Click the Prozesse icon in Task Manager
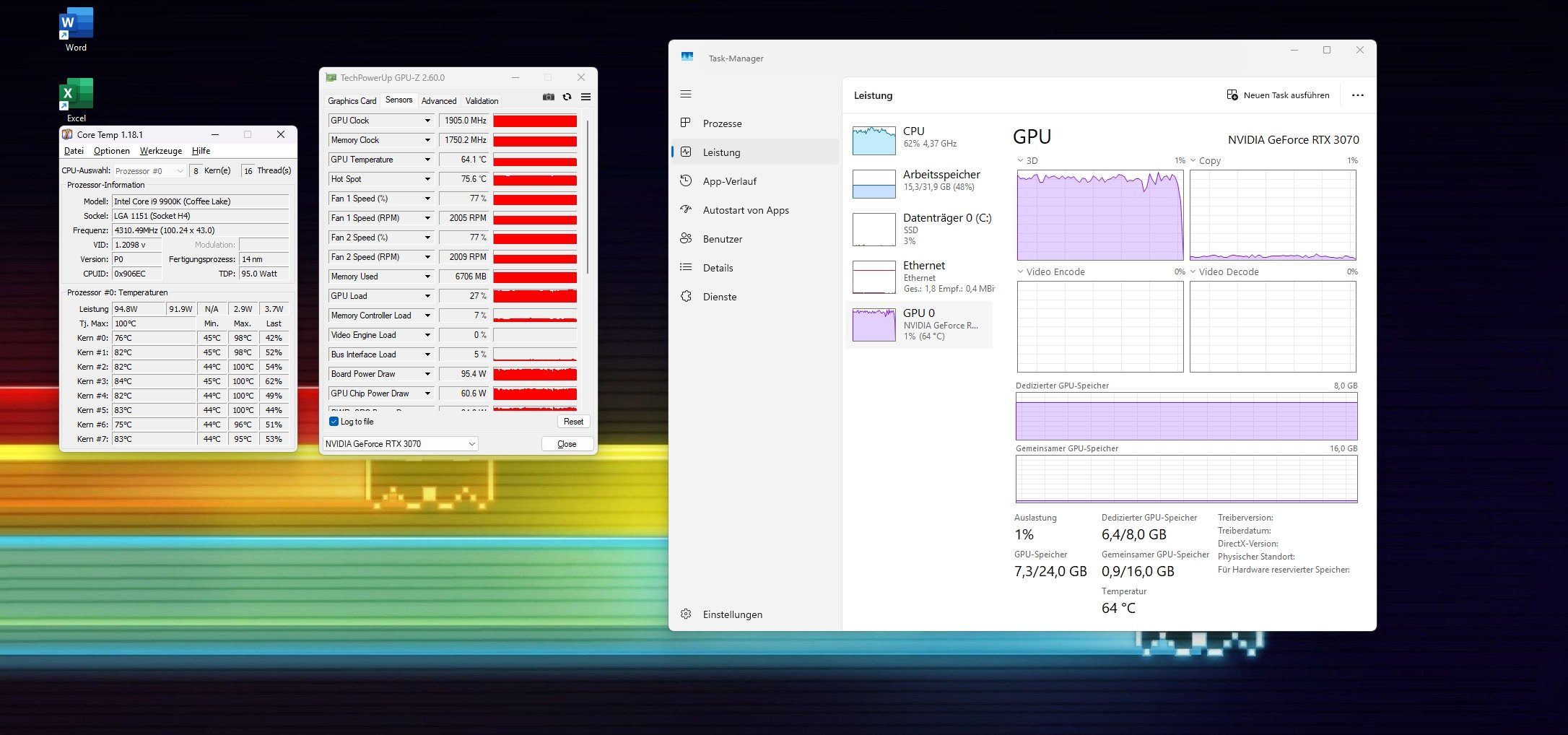 click(x=686, y=123)
